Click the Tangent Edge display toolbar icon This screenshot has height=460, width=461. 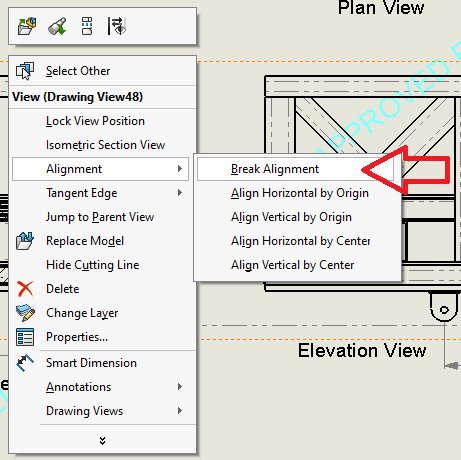pos(87,26)
